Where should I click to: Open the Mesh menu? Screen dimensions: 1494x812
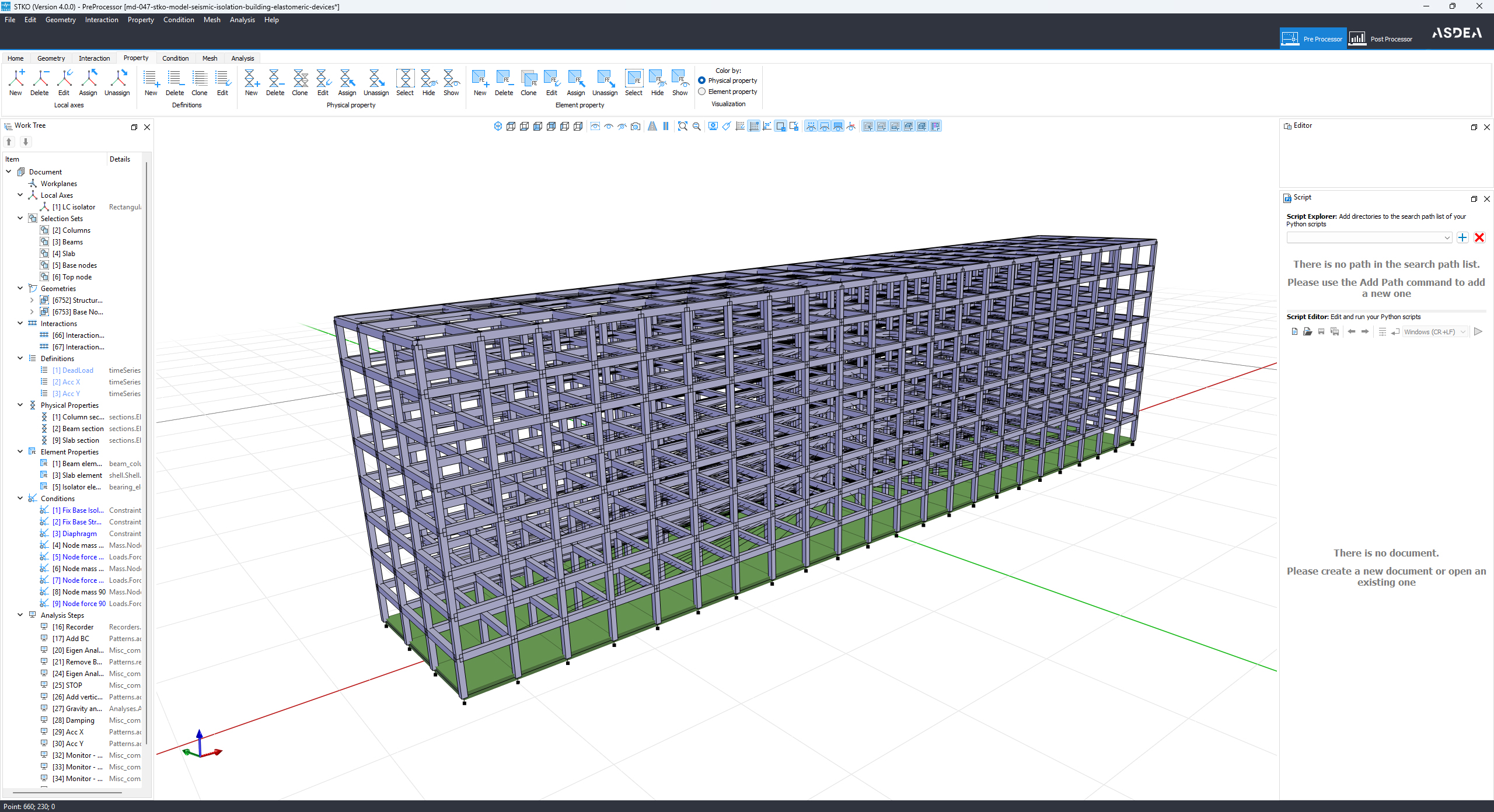[212, 20]
